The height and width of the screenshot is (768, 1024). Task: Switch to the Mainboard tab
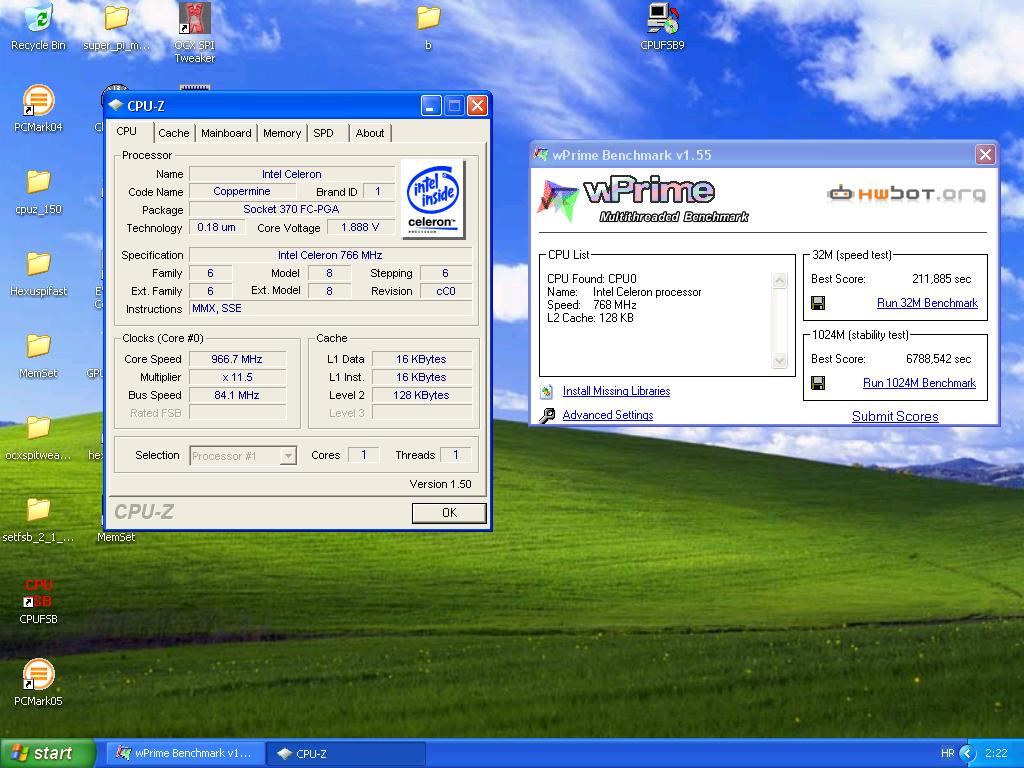pyautogui.click(x=226, y=133)
